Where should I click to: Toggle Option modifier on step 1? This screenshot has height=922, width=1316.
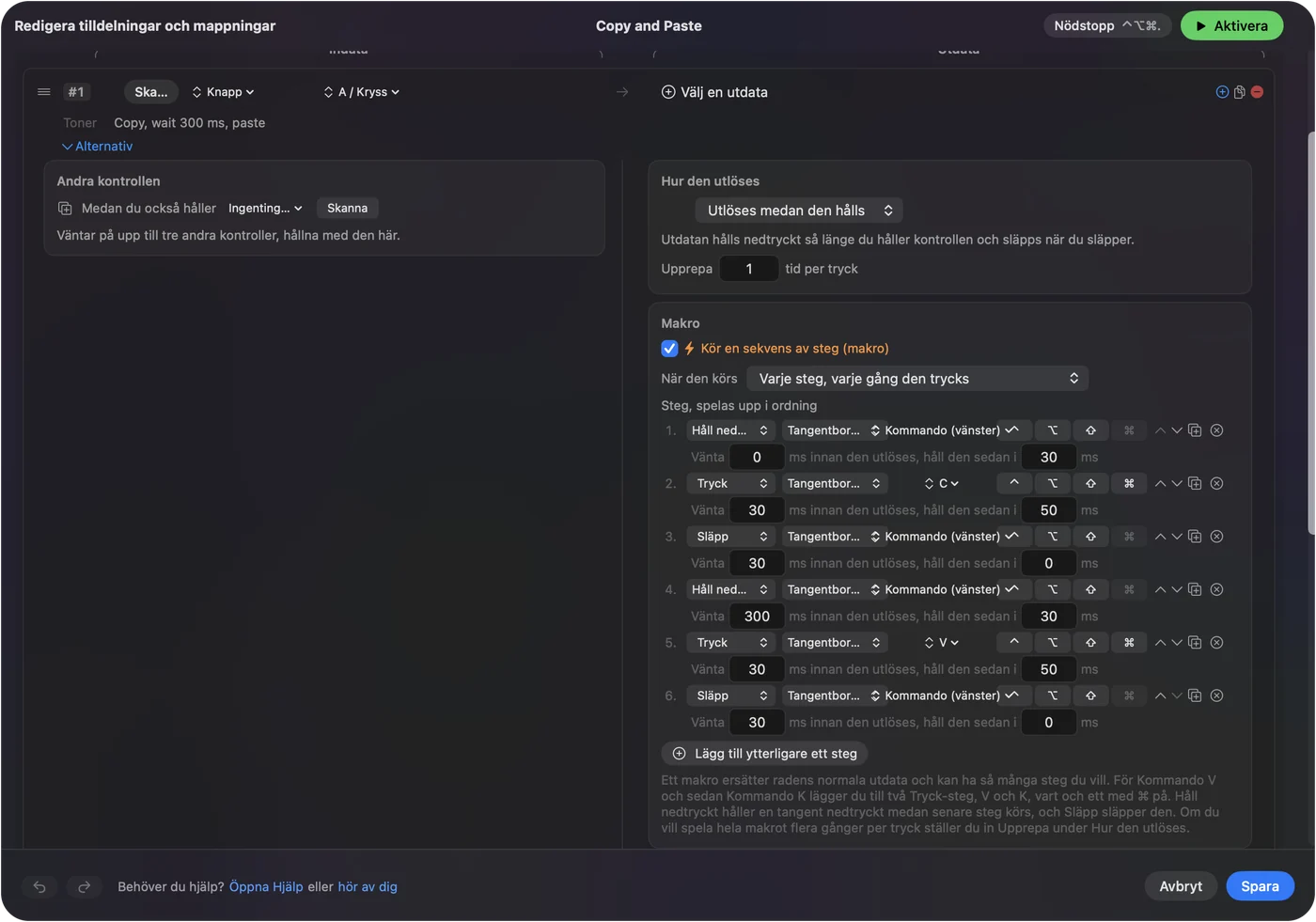click(x=1053, y=430)
